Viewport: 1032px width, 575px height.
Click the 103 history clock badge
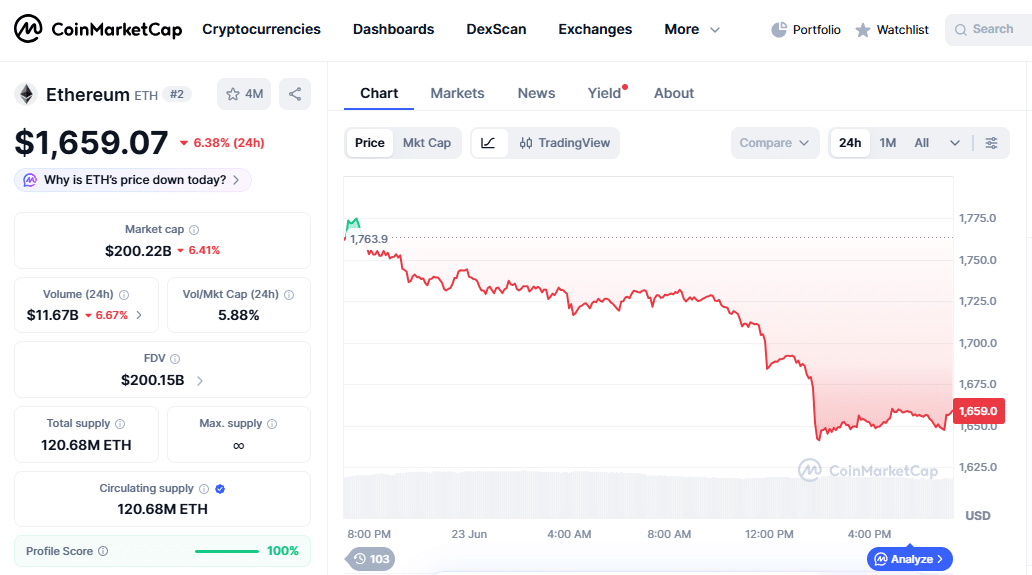pyautogui.click(x=371, y=559)
